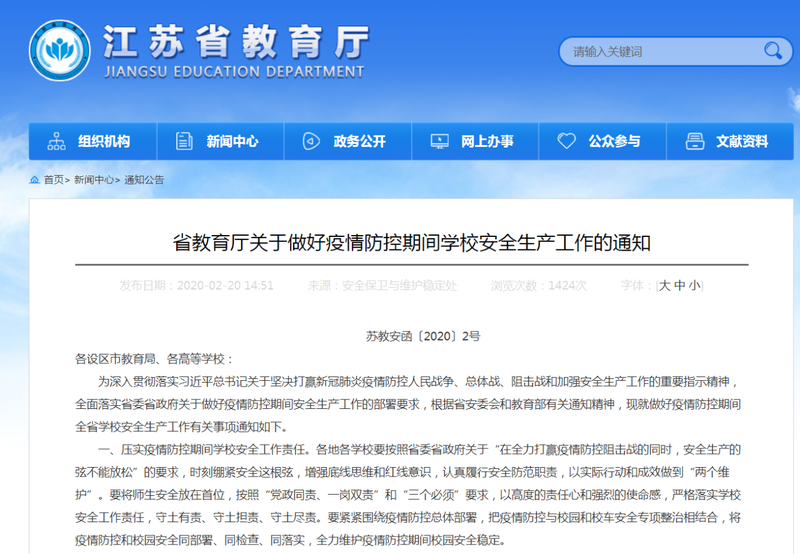Go to the 政务公开 section
Image resolution: width=800 pixels, height=554 pixels.
click(360, 141)
